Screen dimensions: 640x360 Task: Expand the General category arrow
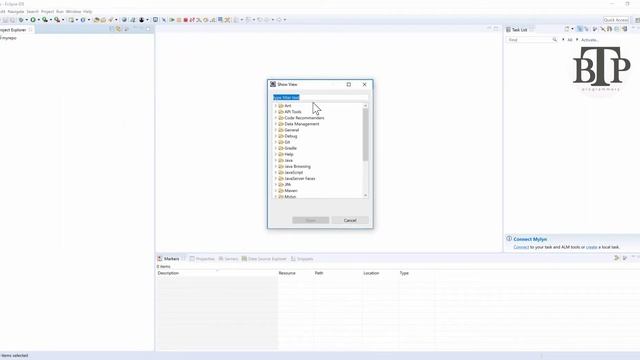tap(276, 130)
